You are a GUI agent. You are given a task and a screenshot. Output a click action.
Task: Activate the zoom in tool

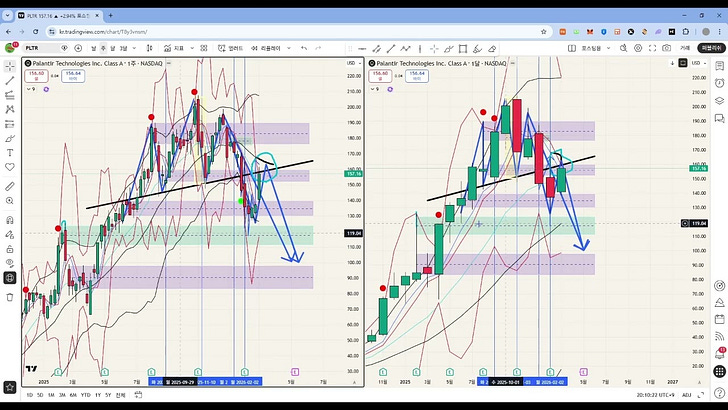[x=10, y=201]
